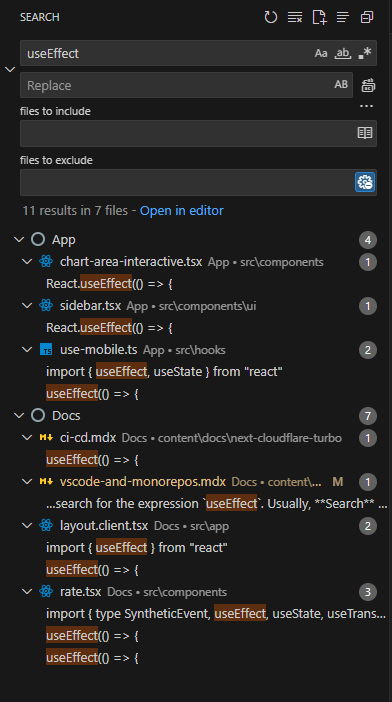Image resolution: width=392 pixels, height=702 pixels.
Task: Open new search editor icon
Action: pyautogui.click(x=319, y=17)
